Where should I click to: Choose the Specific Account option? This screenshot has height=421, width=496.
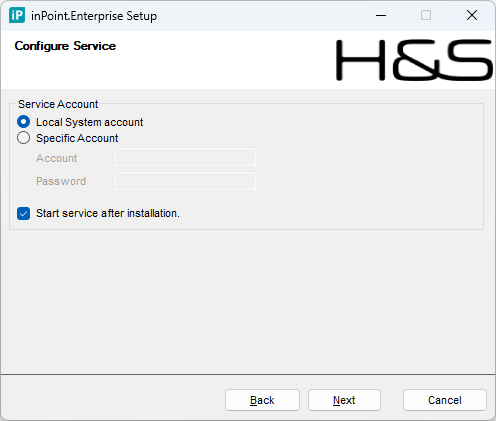click(x=23, y=138)
